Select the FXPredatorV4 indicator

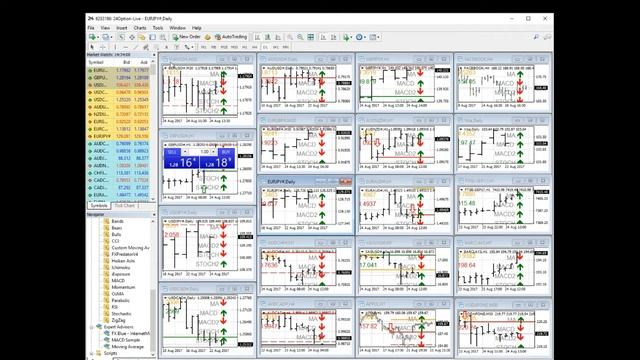pyautogui.click(x=124, y=254)
